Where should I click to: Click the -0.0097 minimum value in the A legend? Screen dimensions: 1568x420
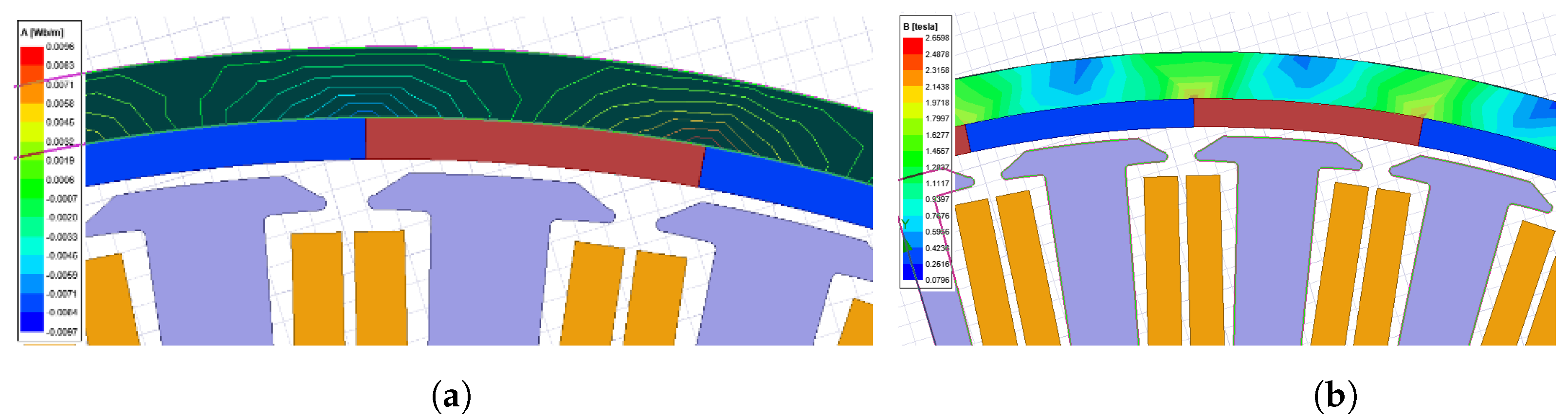[62, 332]
